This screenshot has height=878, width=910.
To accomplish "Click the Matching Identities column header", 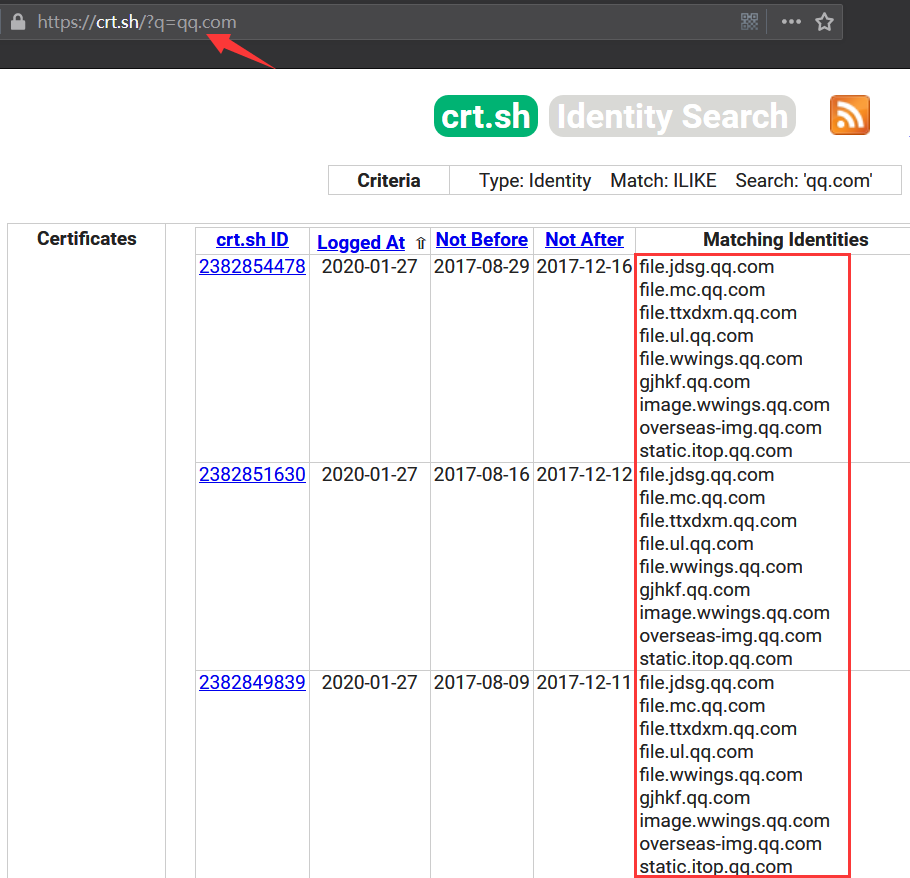I will tap(786, 240).
